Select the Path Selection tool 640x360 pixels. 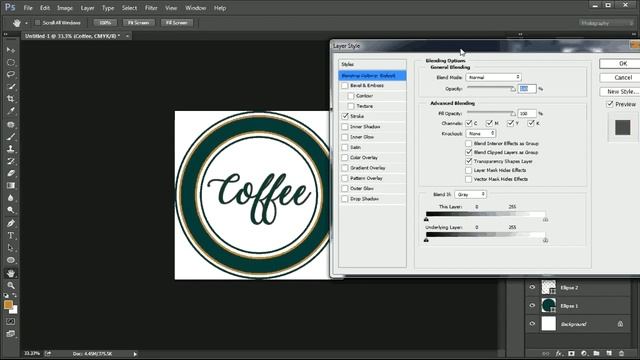[11, 248]
